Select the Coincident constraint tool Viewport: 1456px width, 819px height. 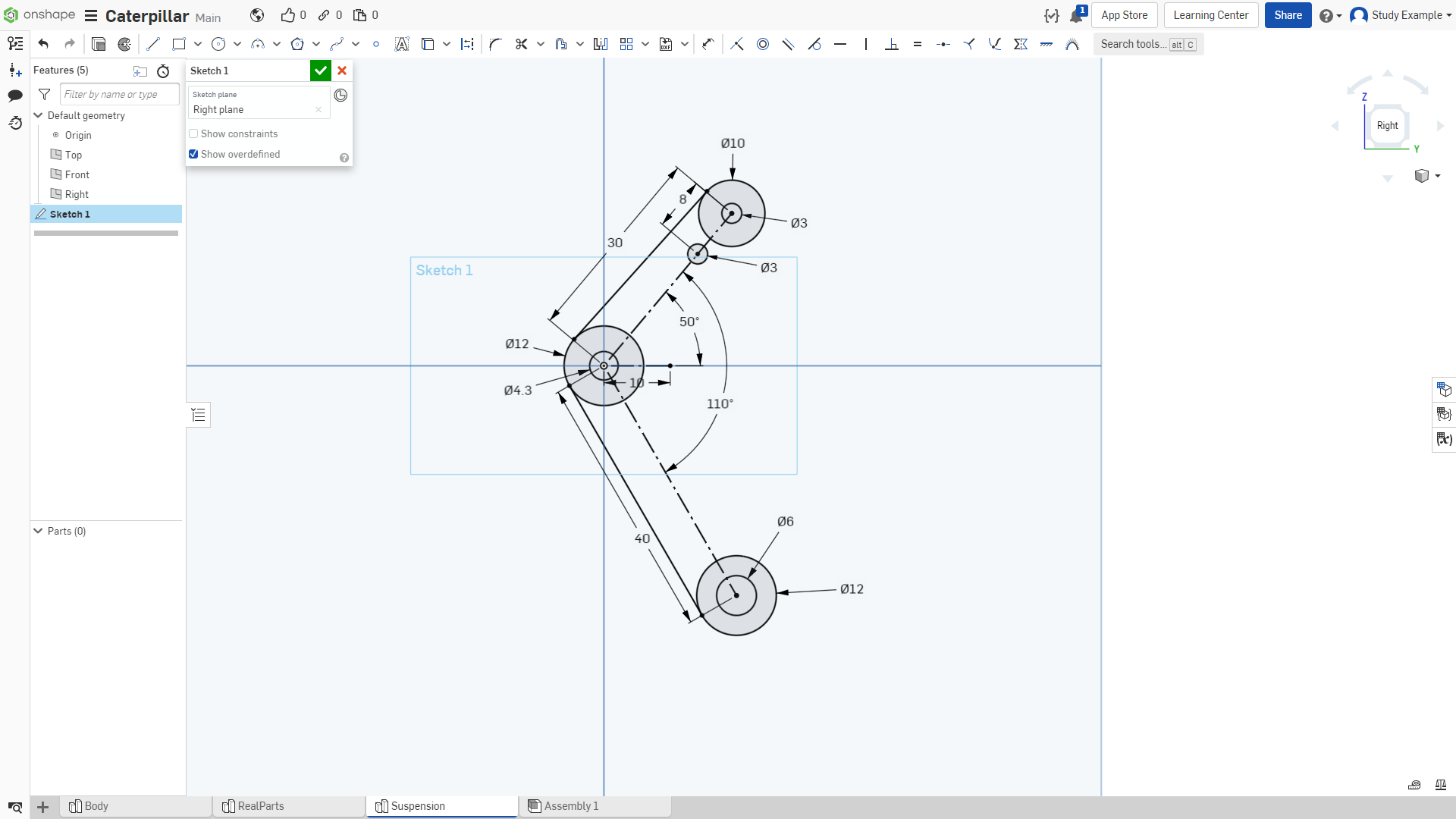pyautogui.click(x=737, y=44)
